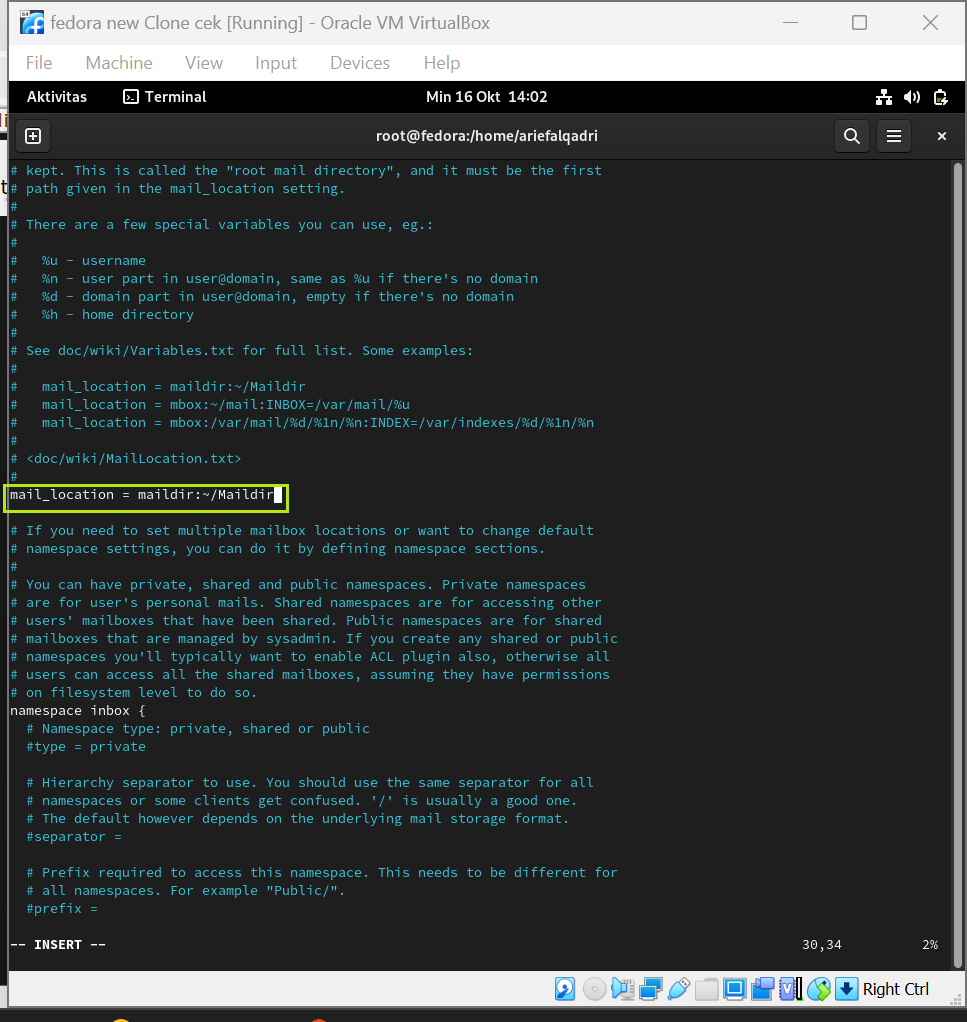Image resolution: width=967 pixels, height=1022 pixels.
Task: Click the shared folders indicator icon
Action: point(706,989)
